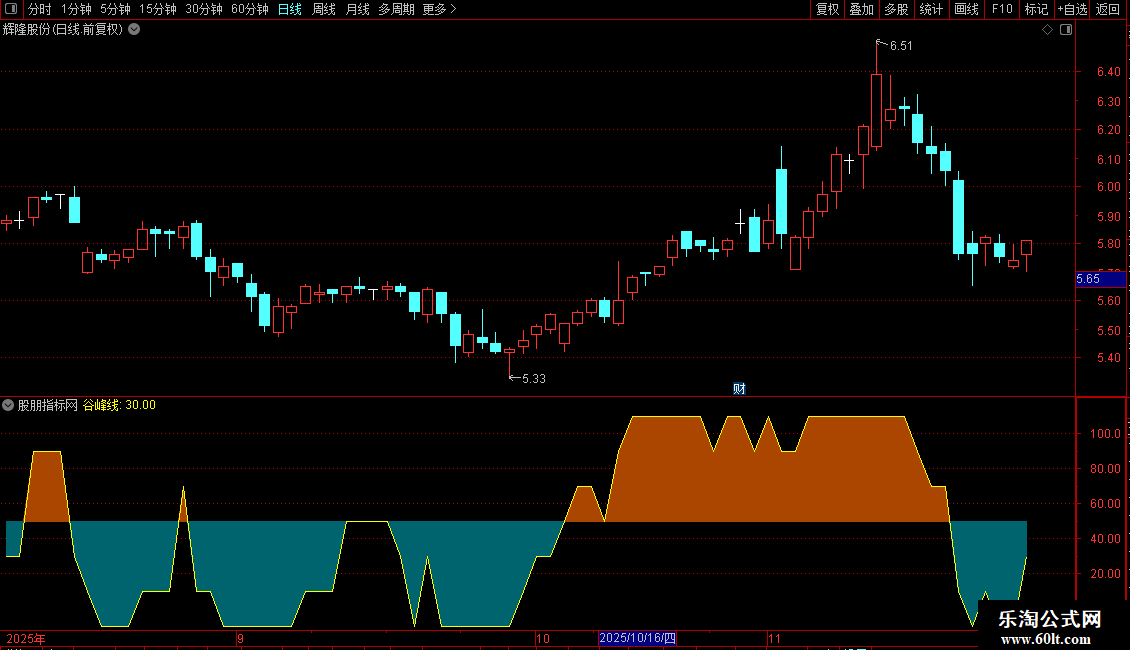This screenshot has height=650, width=1130.
Task: Click the 辉隆股份(日线.前复权) chart title
Action: pyautogui.click(x=63, y=30)
